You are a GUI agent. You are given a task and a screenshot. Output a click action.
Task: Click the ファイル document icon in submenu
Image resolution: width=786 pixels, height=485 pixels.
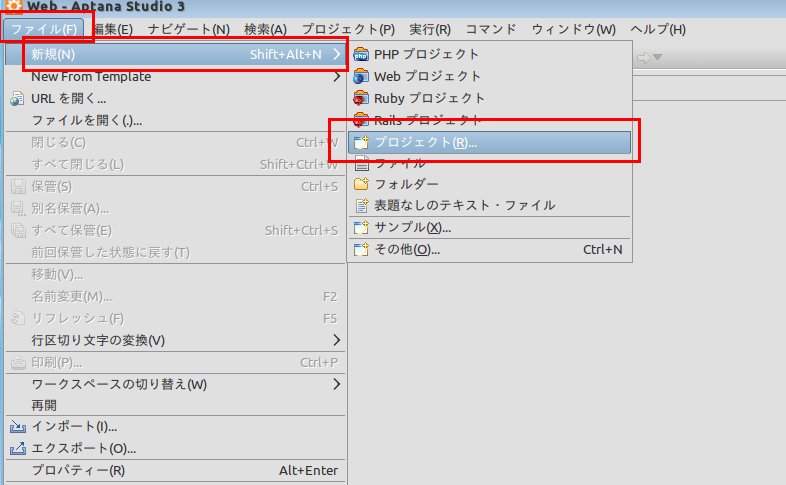pos(361,163)
